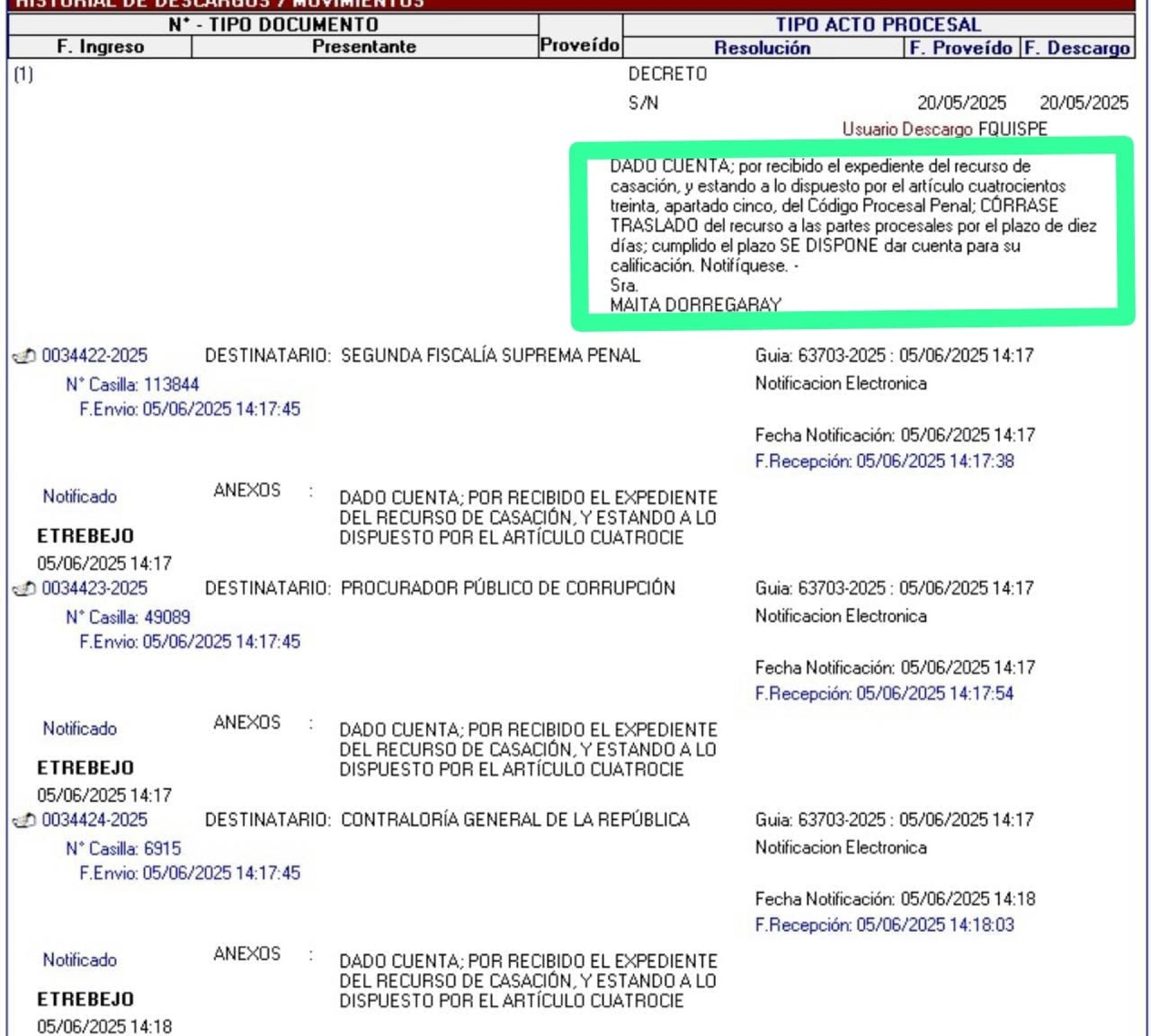Click the '(1)' row number

(x=23, y=74)
